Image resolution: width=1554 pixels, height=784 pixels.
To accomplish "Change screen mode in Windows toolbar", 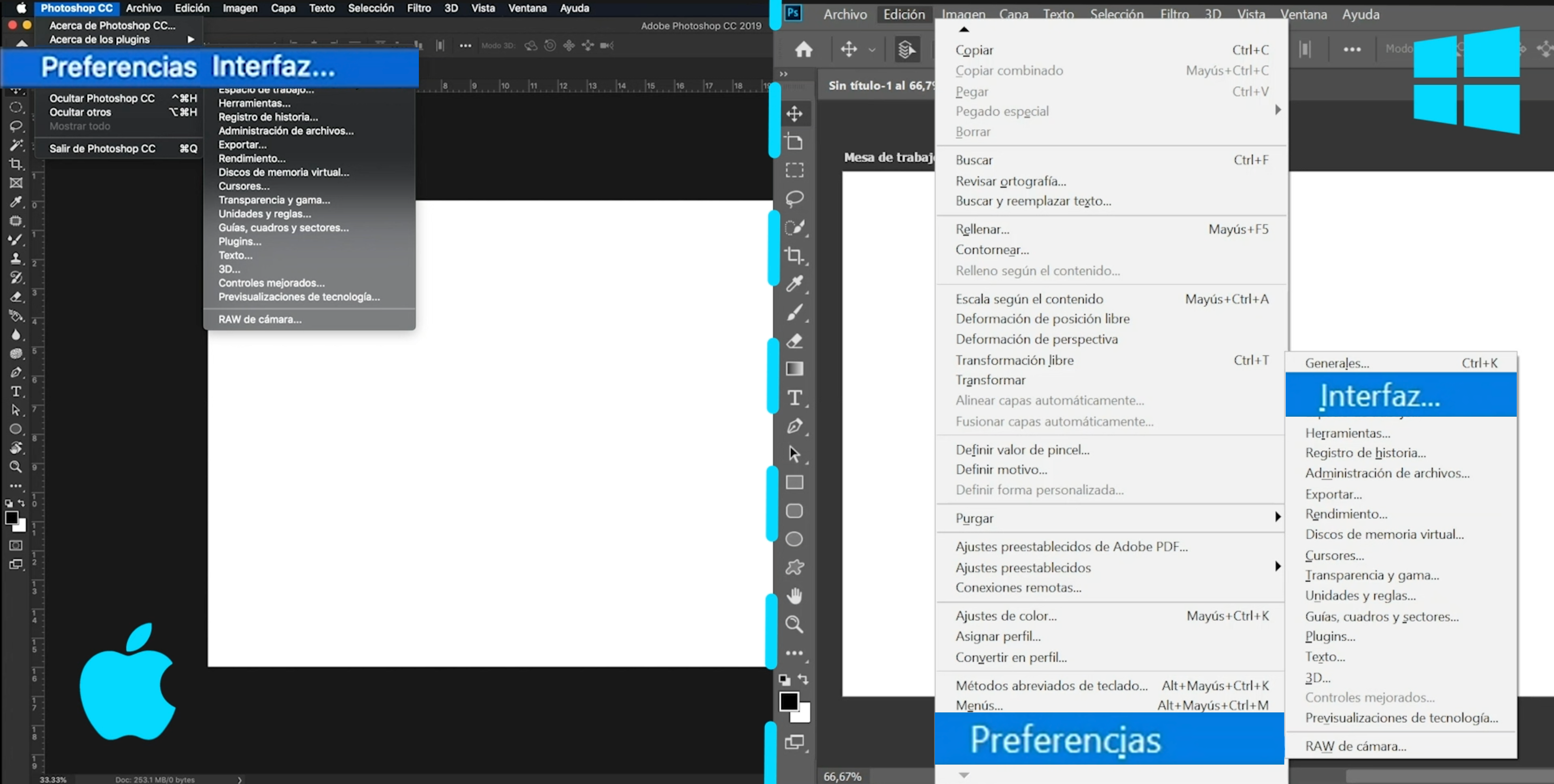I will point(794,742).
